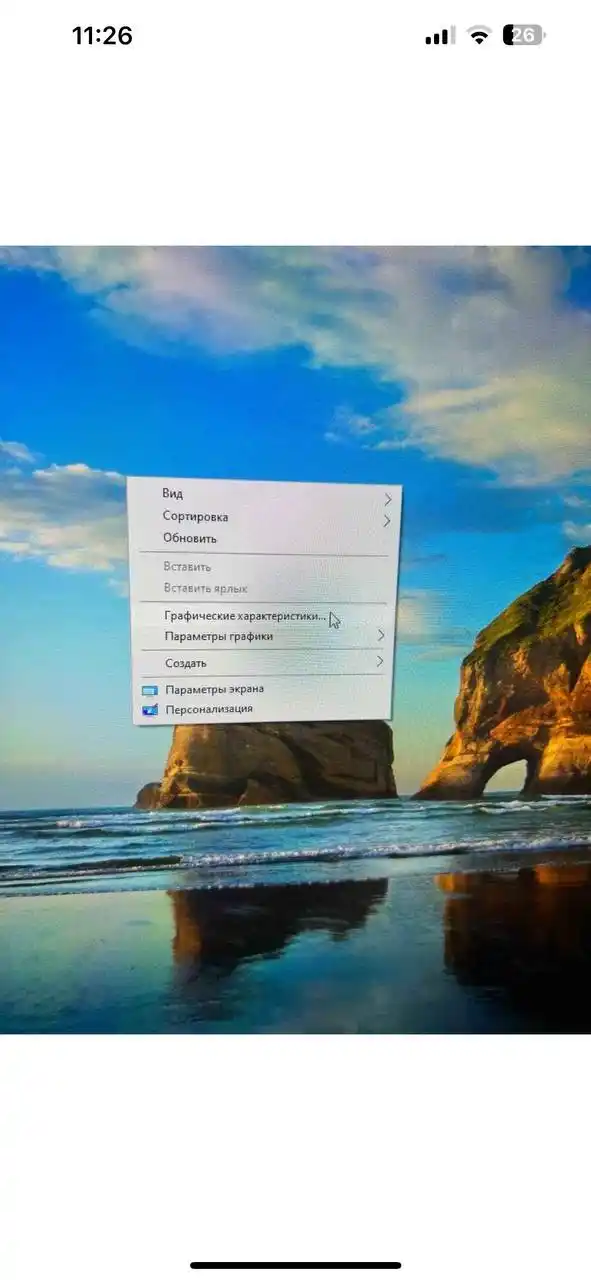Tap the 11:26 clock in status bar
591x1280 pixels.
[102, 36]
